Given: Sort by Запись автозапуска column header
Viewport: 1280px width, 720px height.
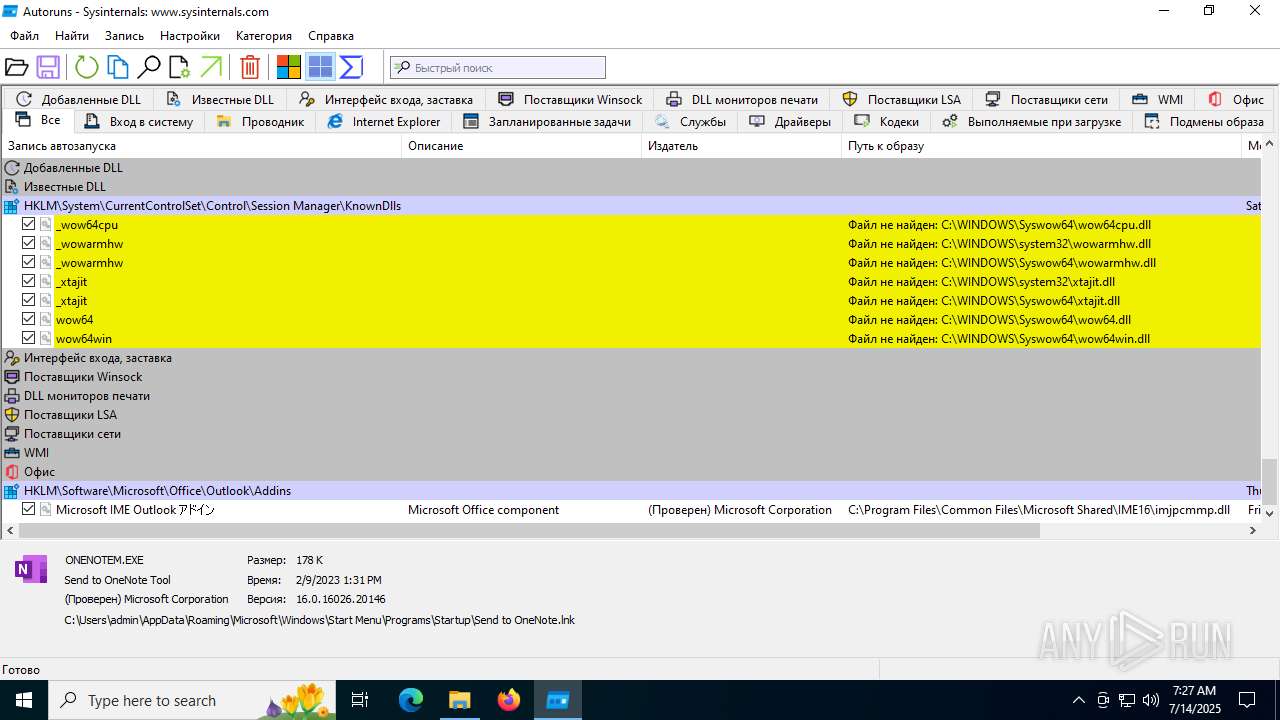Looking at the screenshot, I should pos(201,146).
